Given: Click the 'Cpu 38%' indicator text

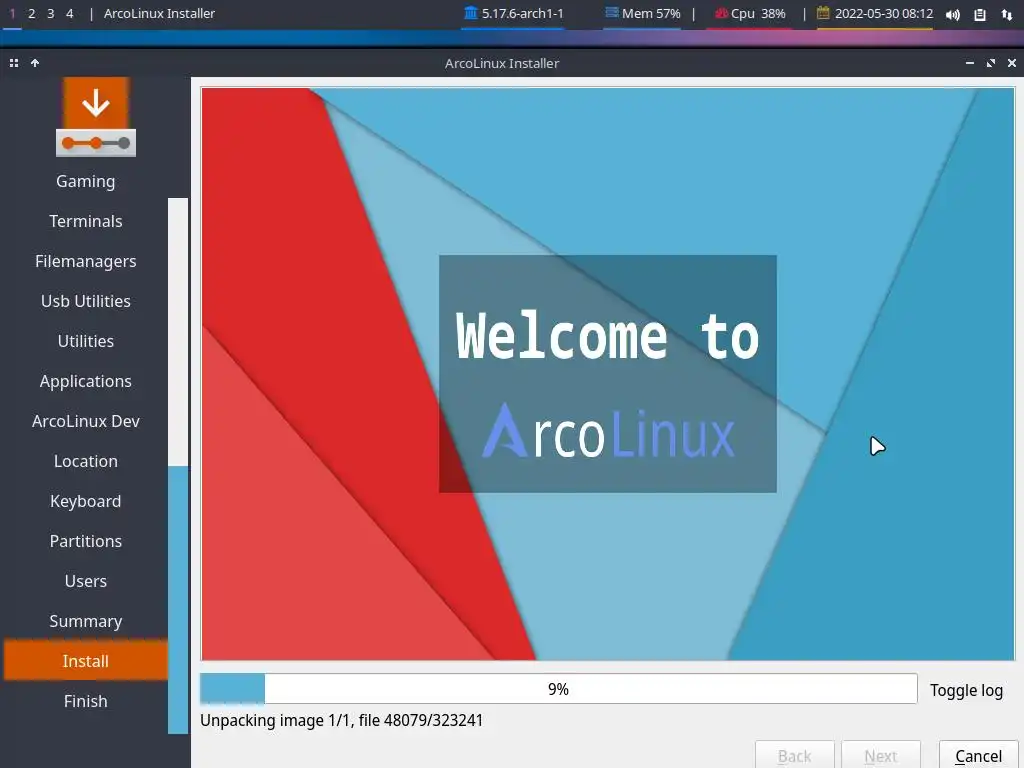Looking at the screenshot, I should (758, 13).
